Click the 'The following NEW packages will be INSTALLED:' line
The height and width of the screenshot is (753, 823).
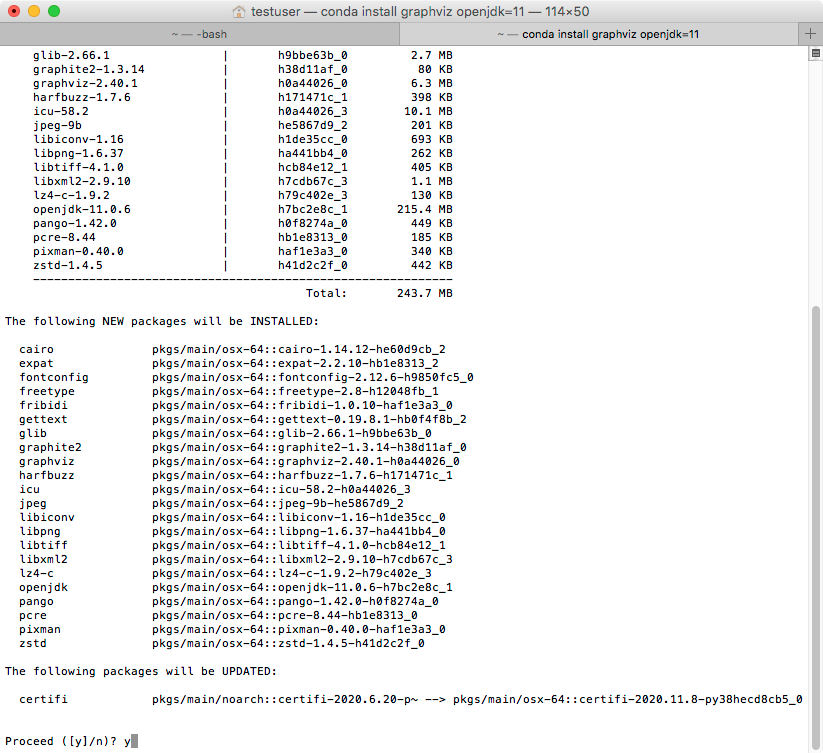click(162, 321)
